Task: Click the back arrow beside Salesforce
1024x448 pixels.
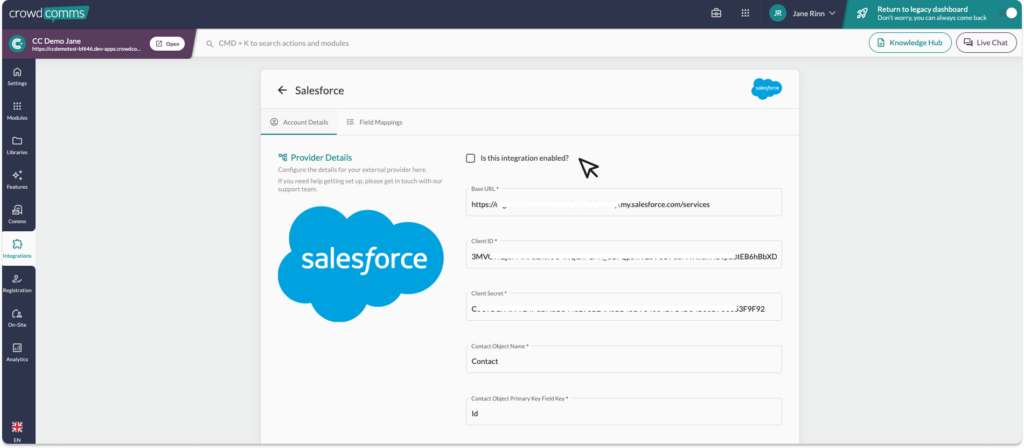Action: tap(282, 90)
